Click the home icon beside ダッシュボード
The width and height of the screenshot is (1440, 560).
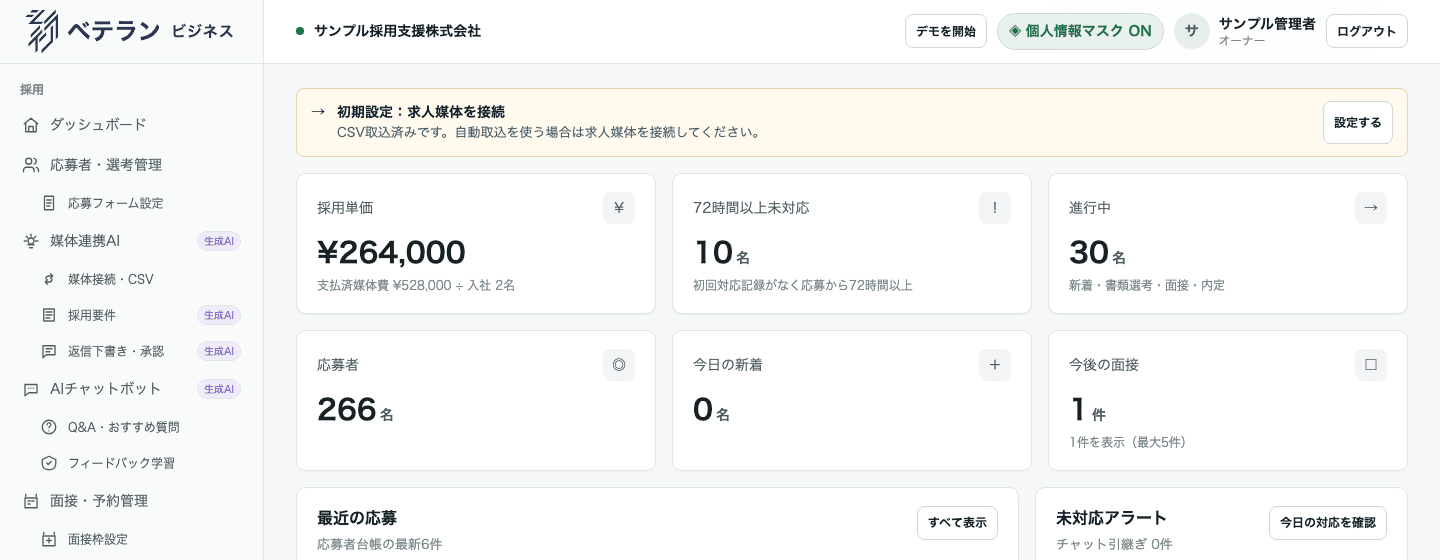point(31,125)
